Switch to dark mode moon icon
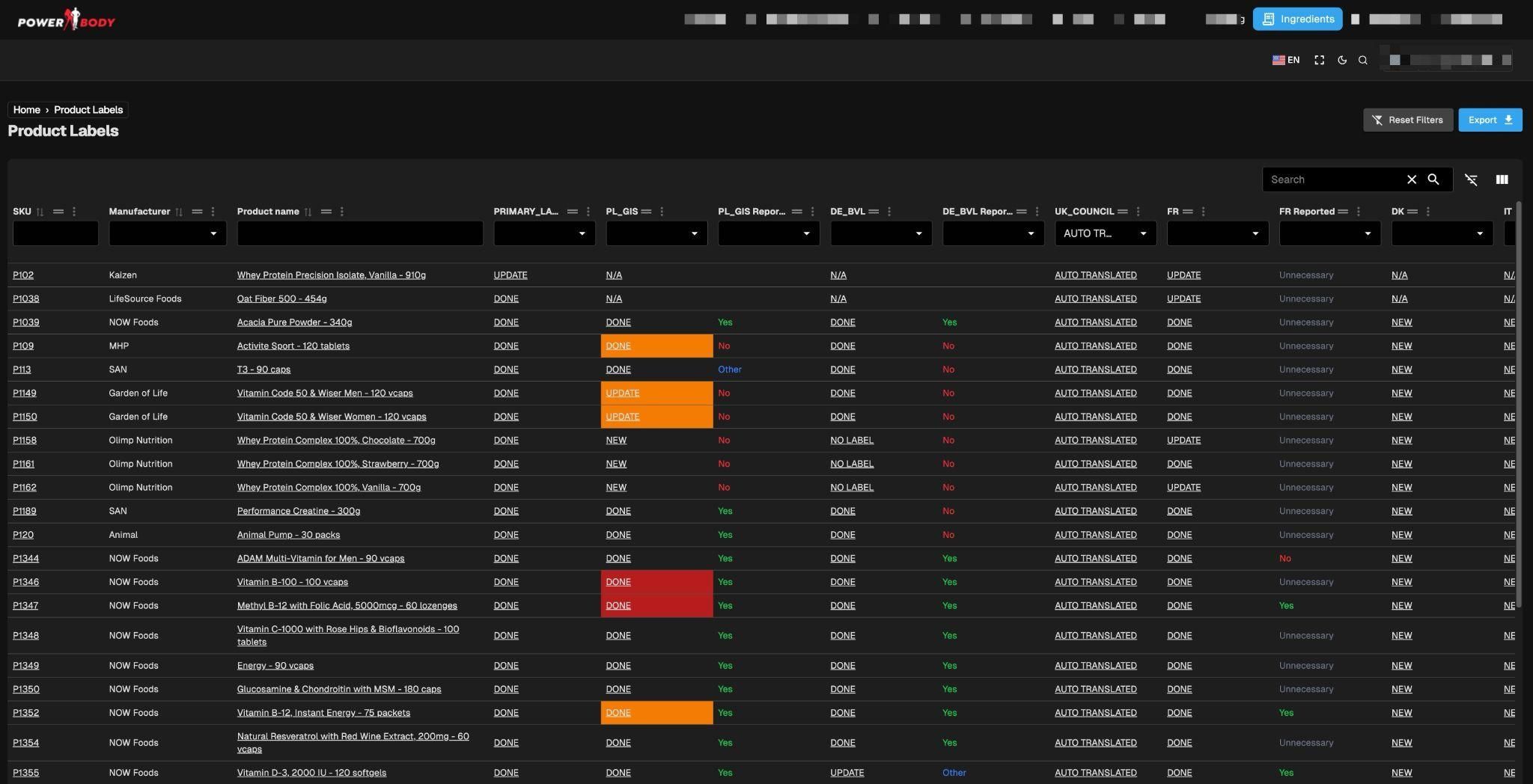Image resolution: width=1533 pixels, height=784 pixels. click(x=1341, y=60)
